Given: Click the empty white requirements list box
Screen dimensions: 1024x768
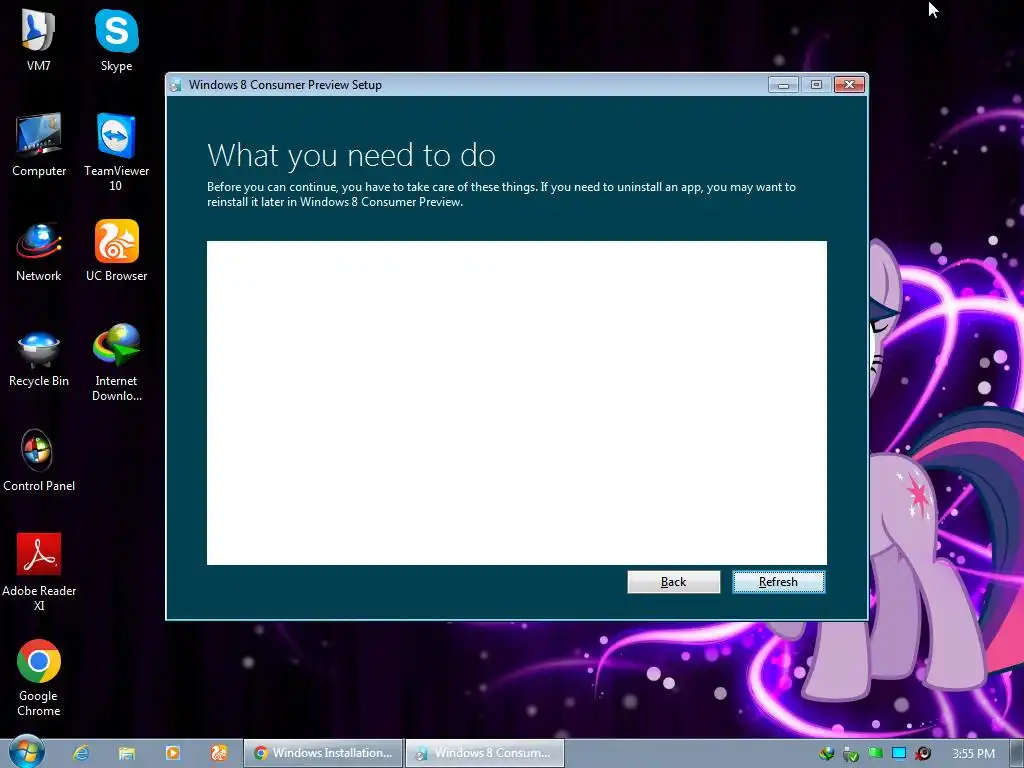Looking at the screenshot, I should (x=517, y=403).
